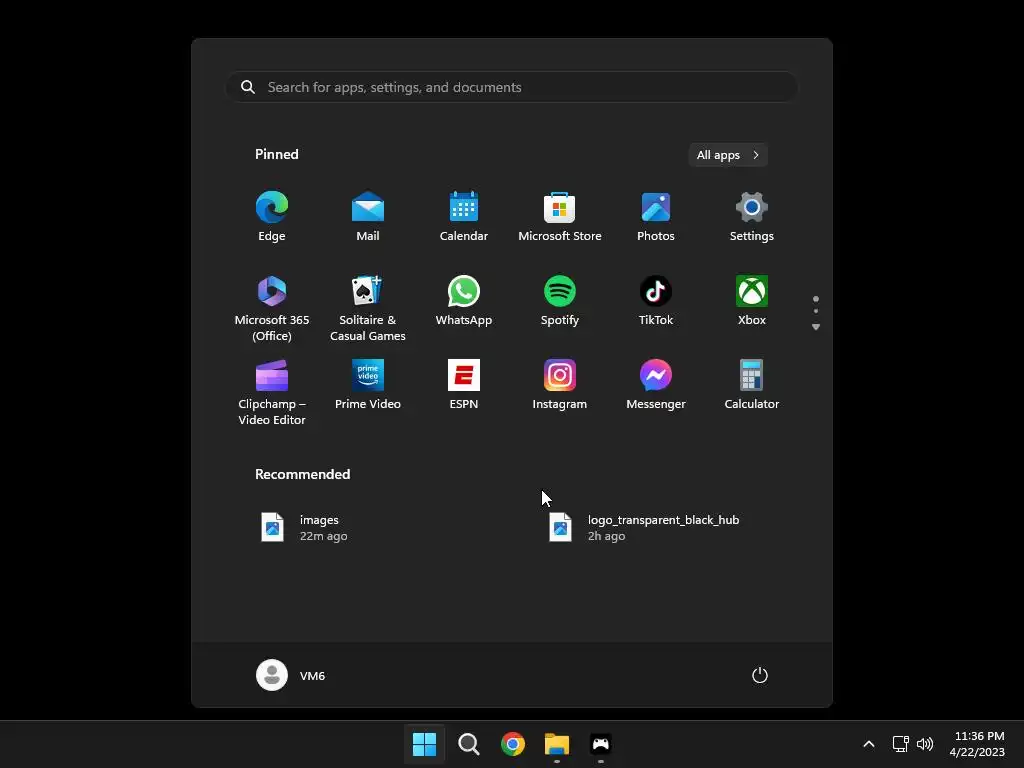Open Microsoft 365 (Office)
This screenshot has width=1024, height=768.
click(272, 308)
